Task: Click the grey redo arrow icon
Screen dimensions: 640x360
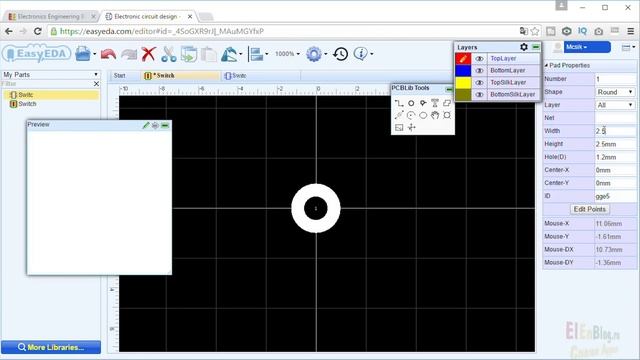Action: [x=129, y=54]
